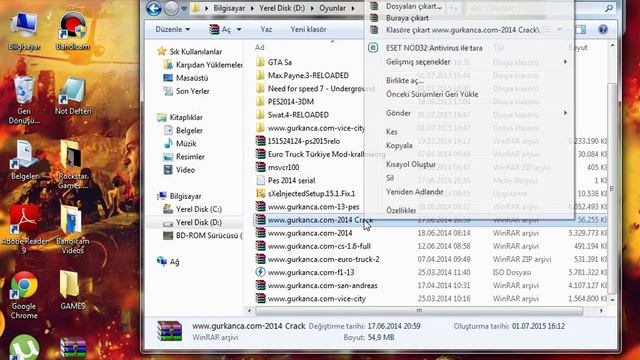The height and width of the screenshot is (360, 640).
Task: Click the Yaz toolbar button
Action: click(266, 29)
